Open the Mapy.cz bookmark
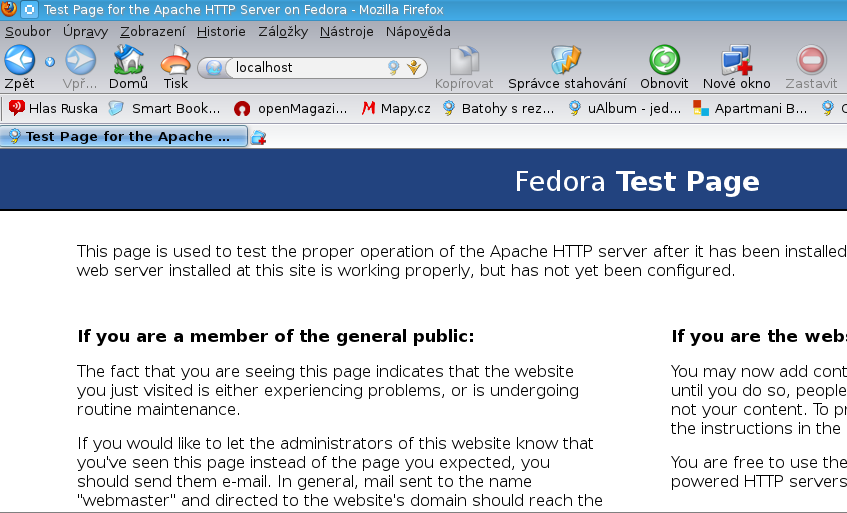Viewport: 847px width, 513px height. click(x=396, y=109)
